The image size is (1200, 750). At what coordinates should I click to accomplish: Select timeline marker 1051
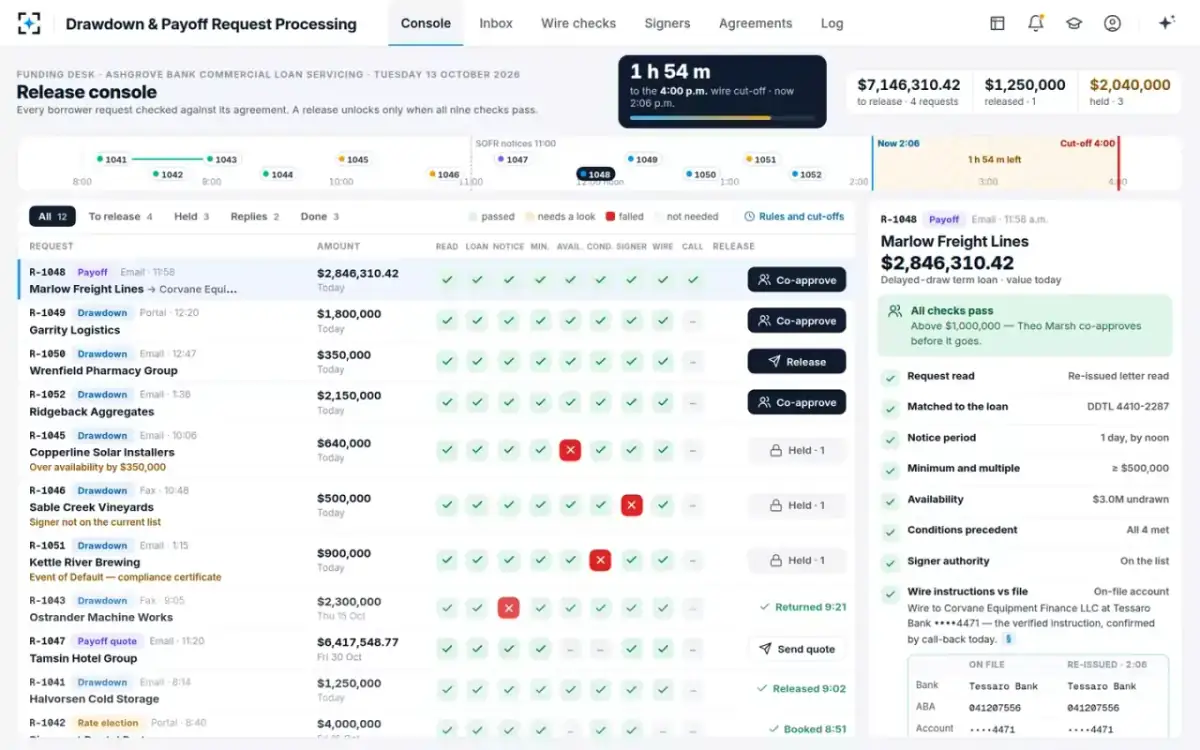(x=760, y=159)
